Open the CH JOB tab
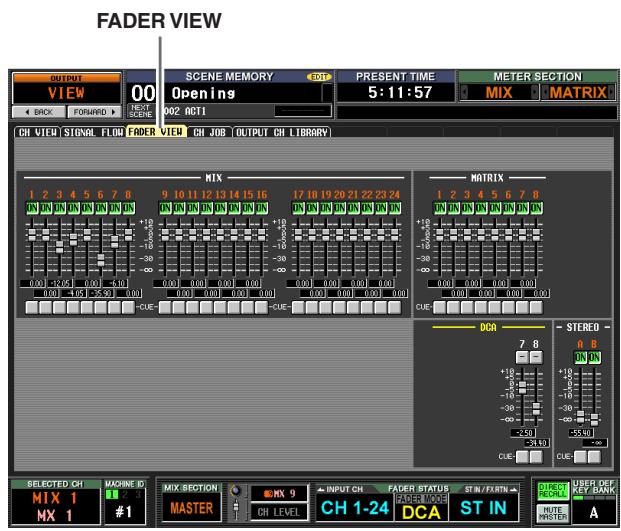The height and width of the screenshot is (531, 621). (x=210, y=132)
